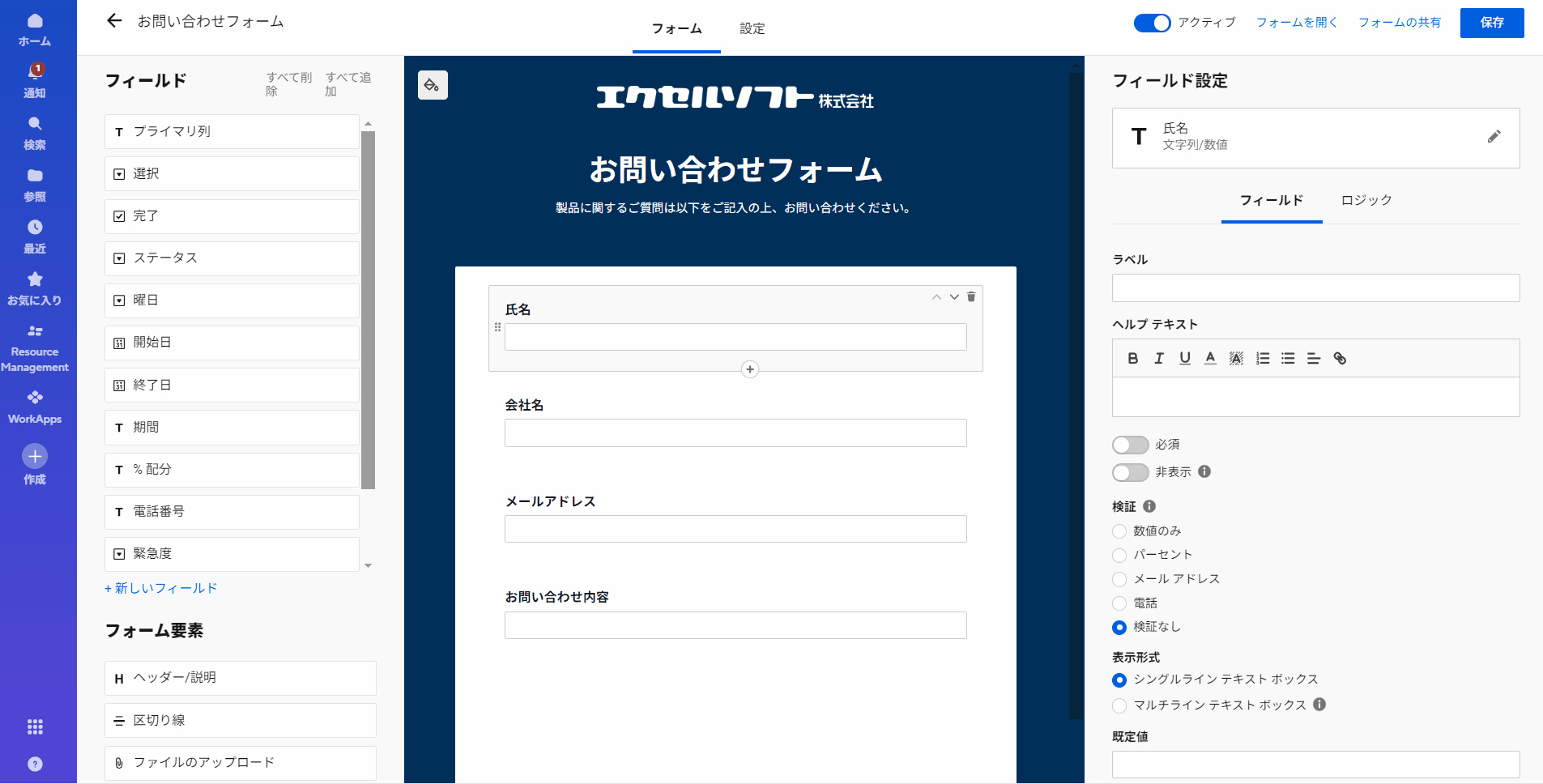Click the 新しいフィールド link
1543x784 pixels.
(161, 588)
